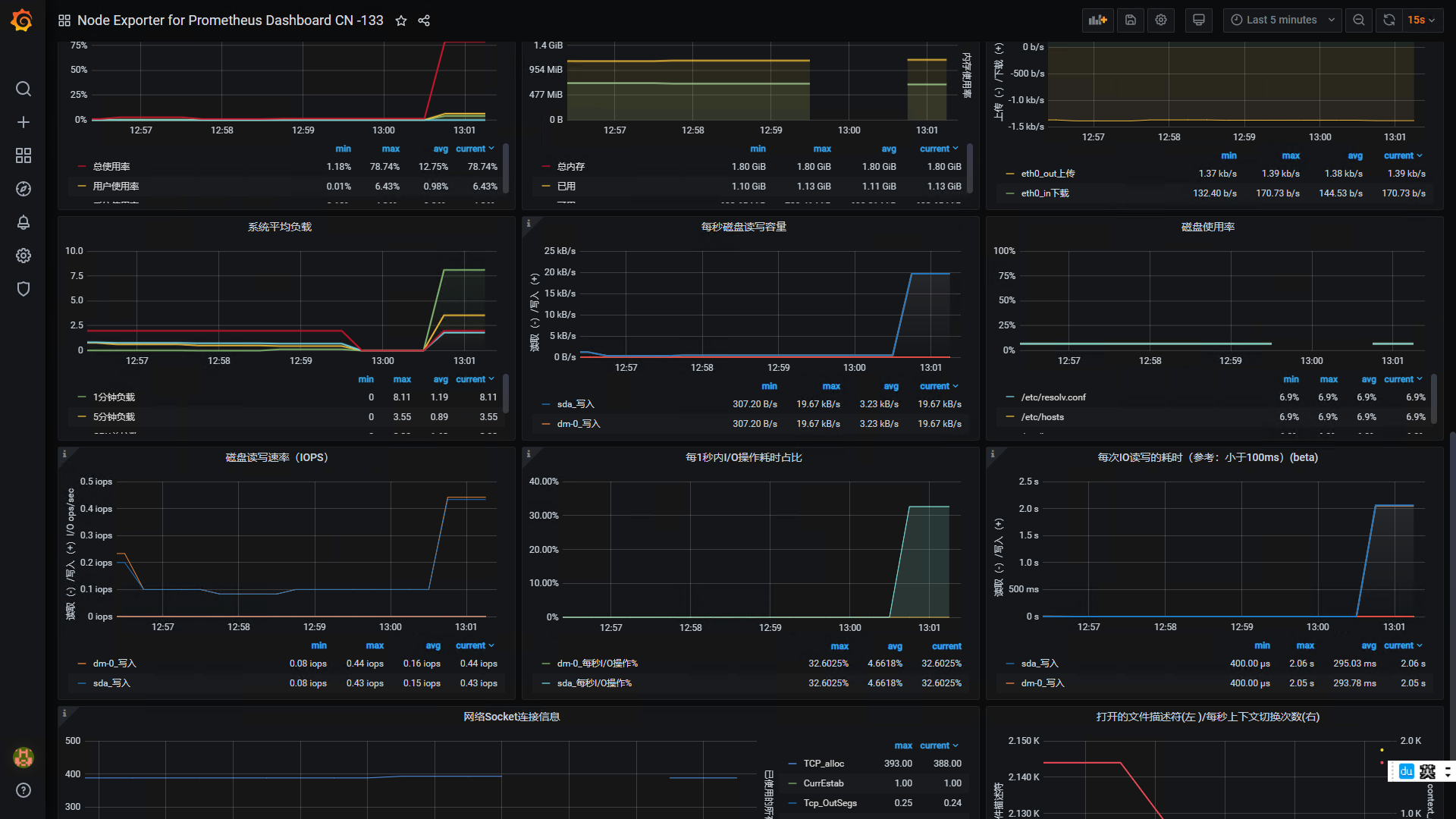Add a new panel to the dashboard
Screen dimensions: 1456x819
1097,20
